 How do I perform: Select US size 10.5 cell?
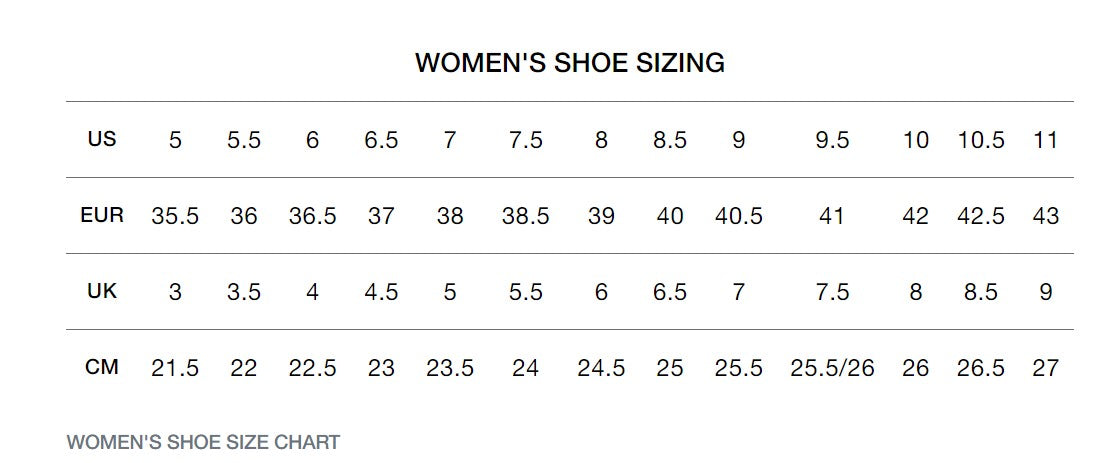click(x=980, y=140)
